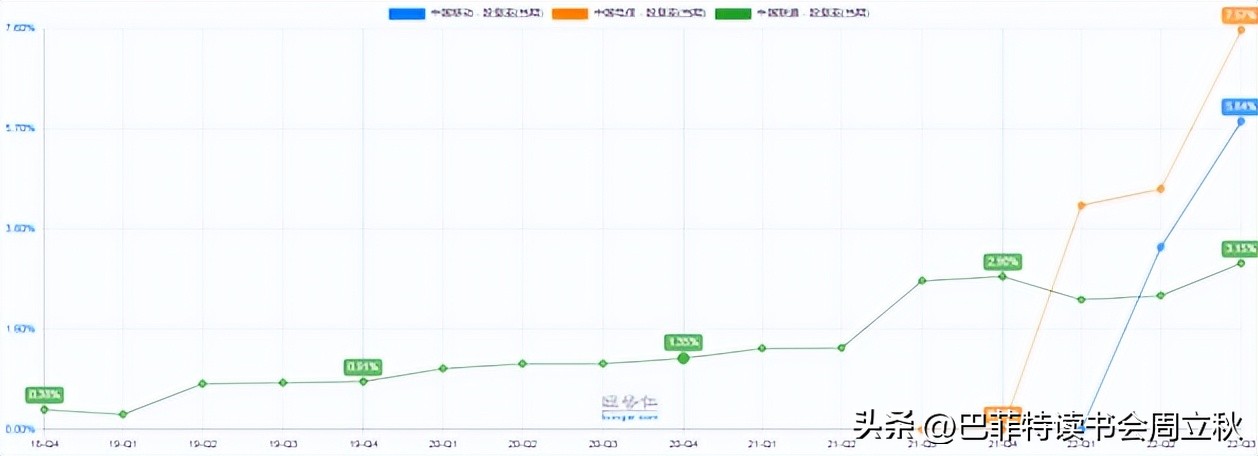
Task: Select the orange data point at 22-Q3
Action: point(1241,30)
